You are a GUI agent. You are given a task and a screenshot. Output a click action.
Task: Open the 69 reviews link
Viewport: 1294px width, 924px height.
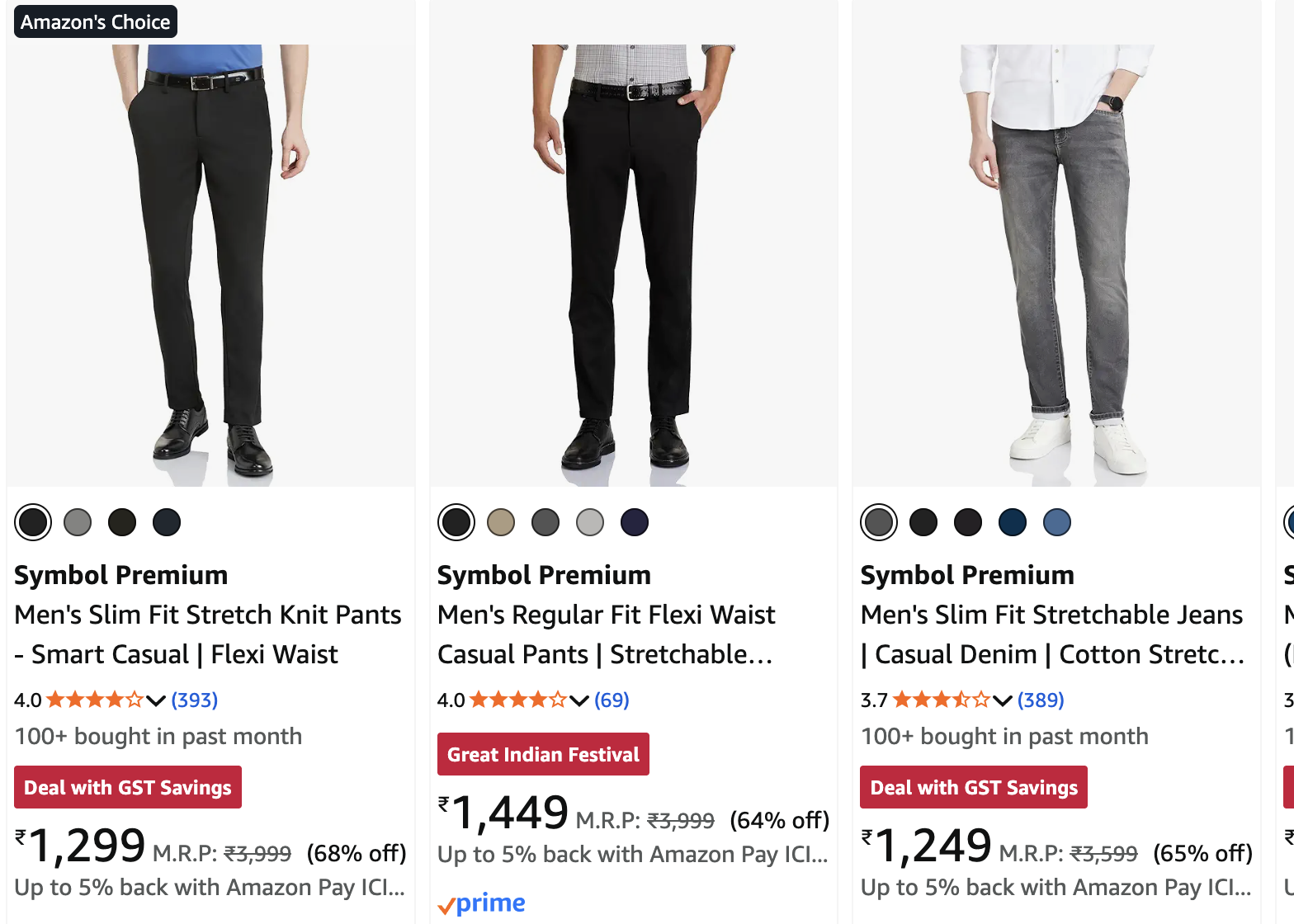click(612, 700)
